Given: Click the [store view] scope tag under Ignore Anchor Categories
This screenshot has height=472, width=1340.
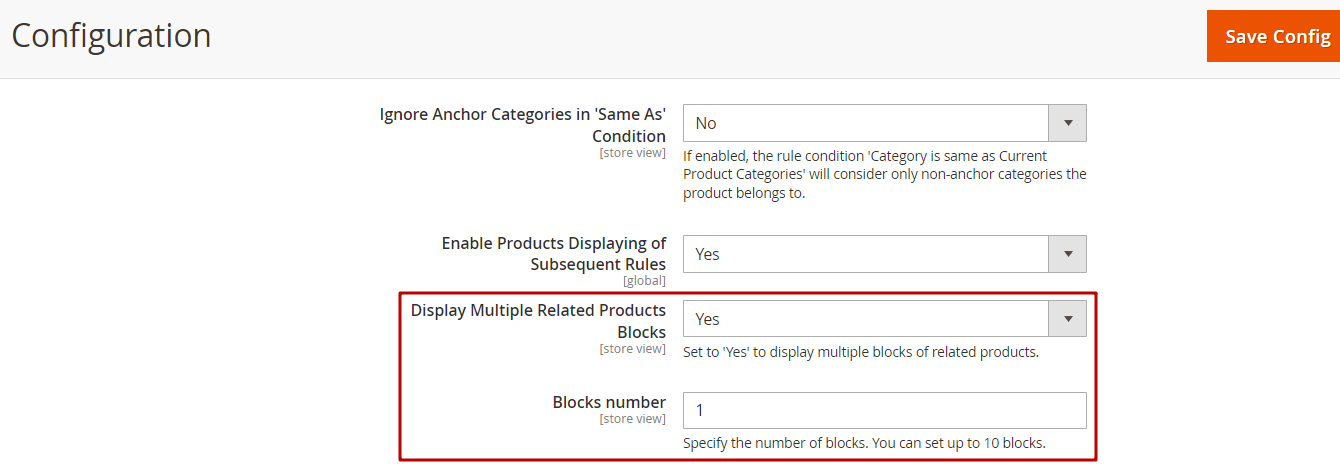Looking at the screenshot, I should coord(632,153).
